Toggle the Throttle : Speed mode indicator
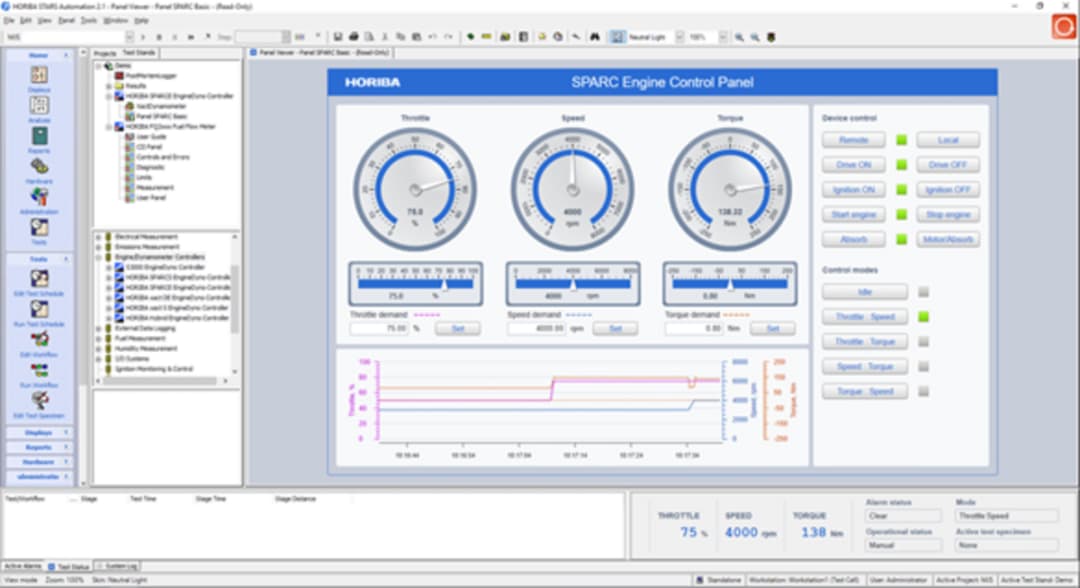1080x588 pixels. 924,317
